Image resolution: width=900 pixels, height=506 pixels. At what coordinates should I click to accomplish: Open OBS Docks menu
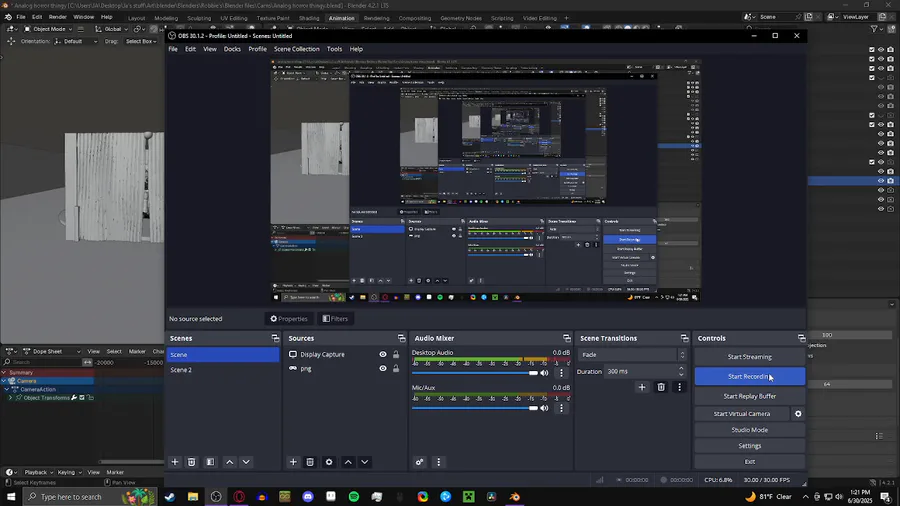click(x=232, y=49)
